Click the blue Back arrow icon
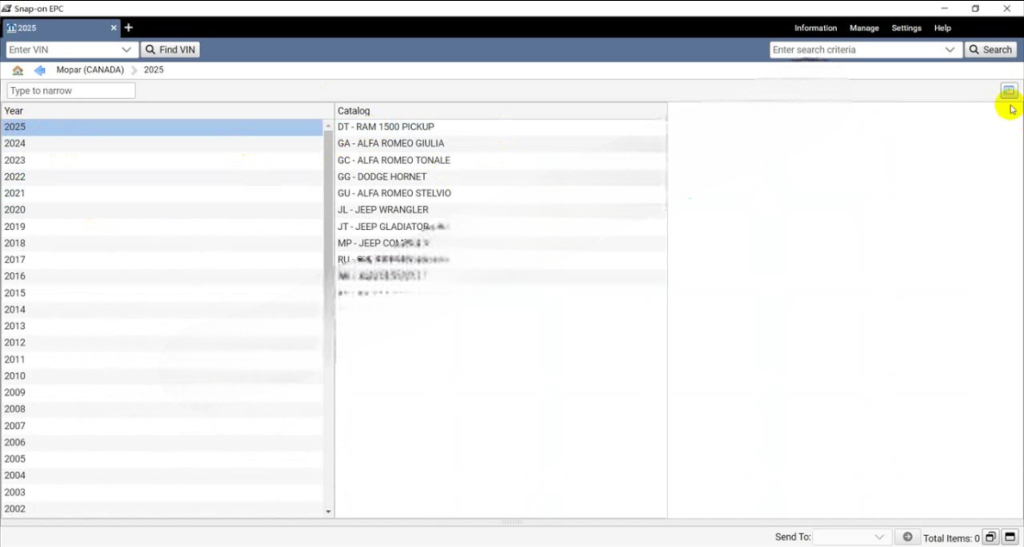Viewport: 1024px width, 547px height. (x=40, y=70)
